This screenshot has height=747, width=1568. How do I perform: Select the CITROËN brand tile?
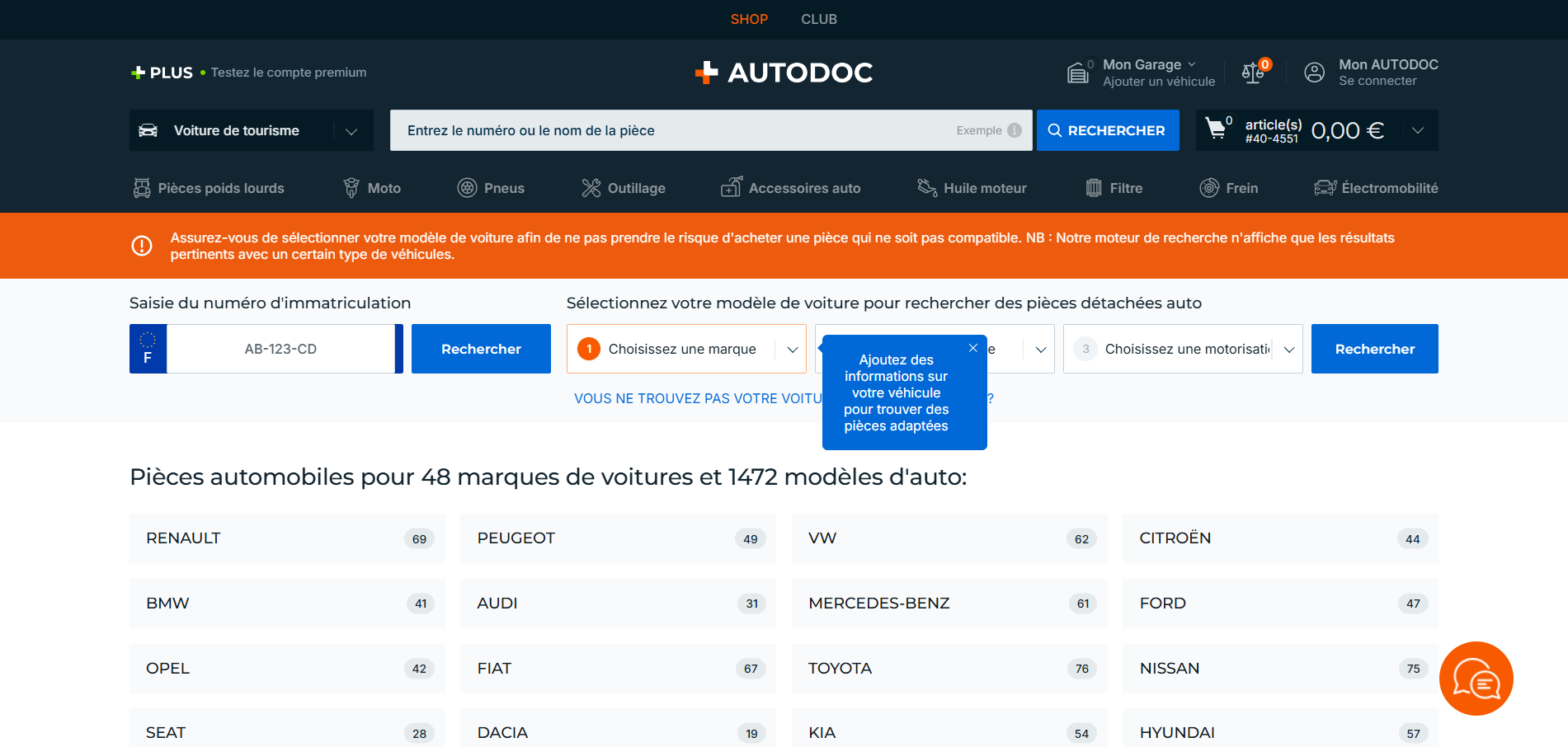pyautogui.click(x=1280, y=538)
